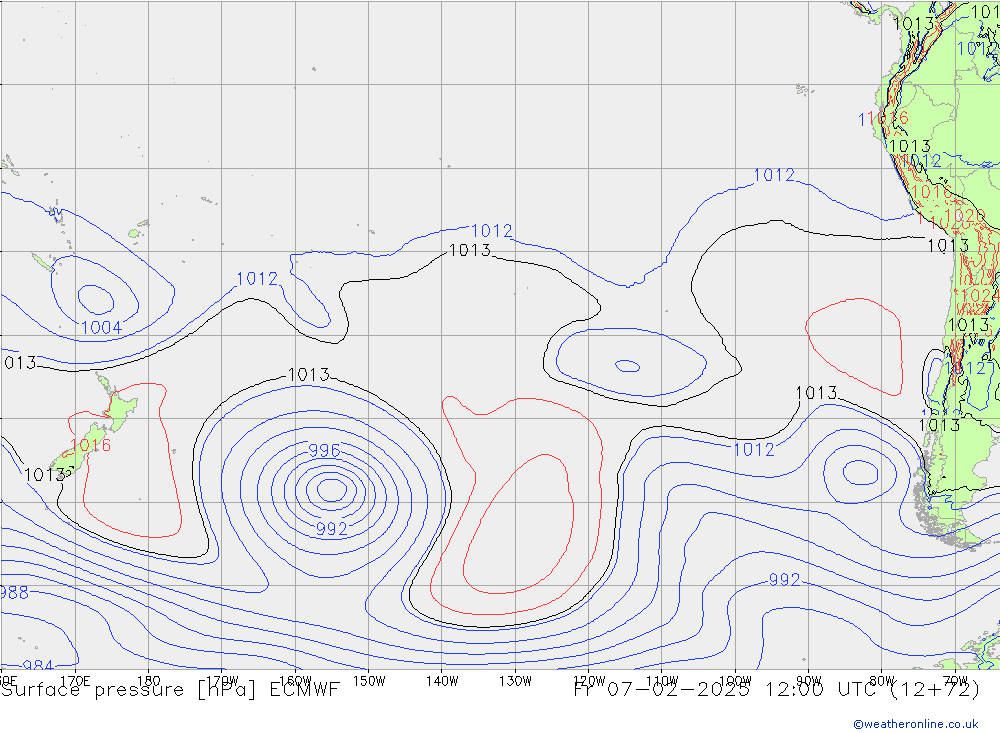1000x733 pixels.
Task: Select the 996 isobar label
Action: [324, 450]
